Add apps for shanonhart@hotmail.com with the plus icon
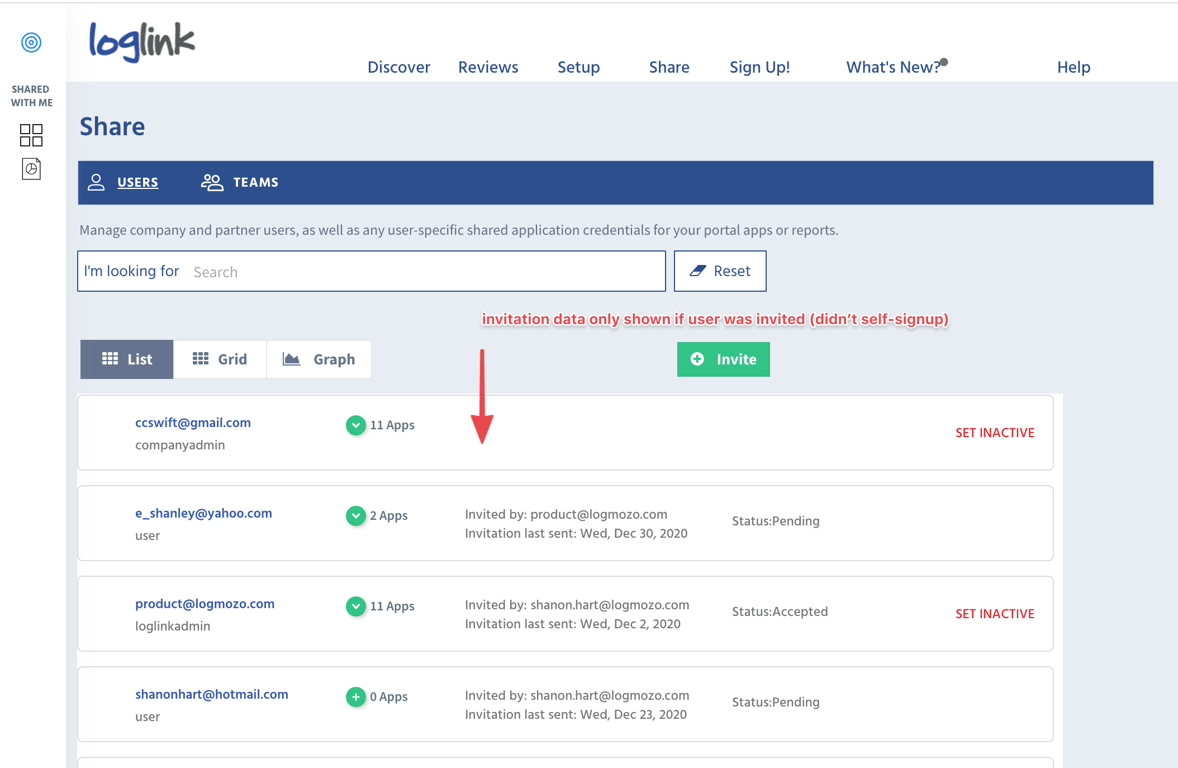This screenshot has height=768, width=1178. [x=355, y=697]
